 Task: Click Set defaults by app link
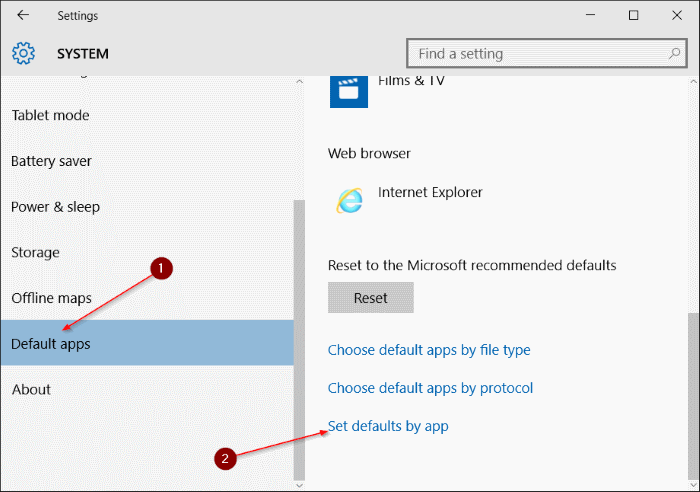[x=388, y=426]
